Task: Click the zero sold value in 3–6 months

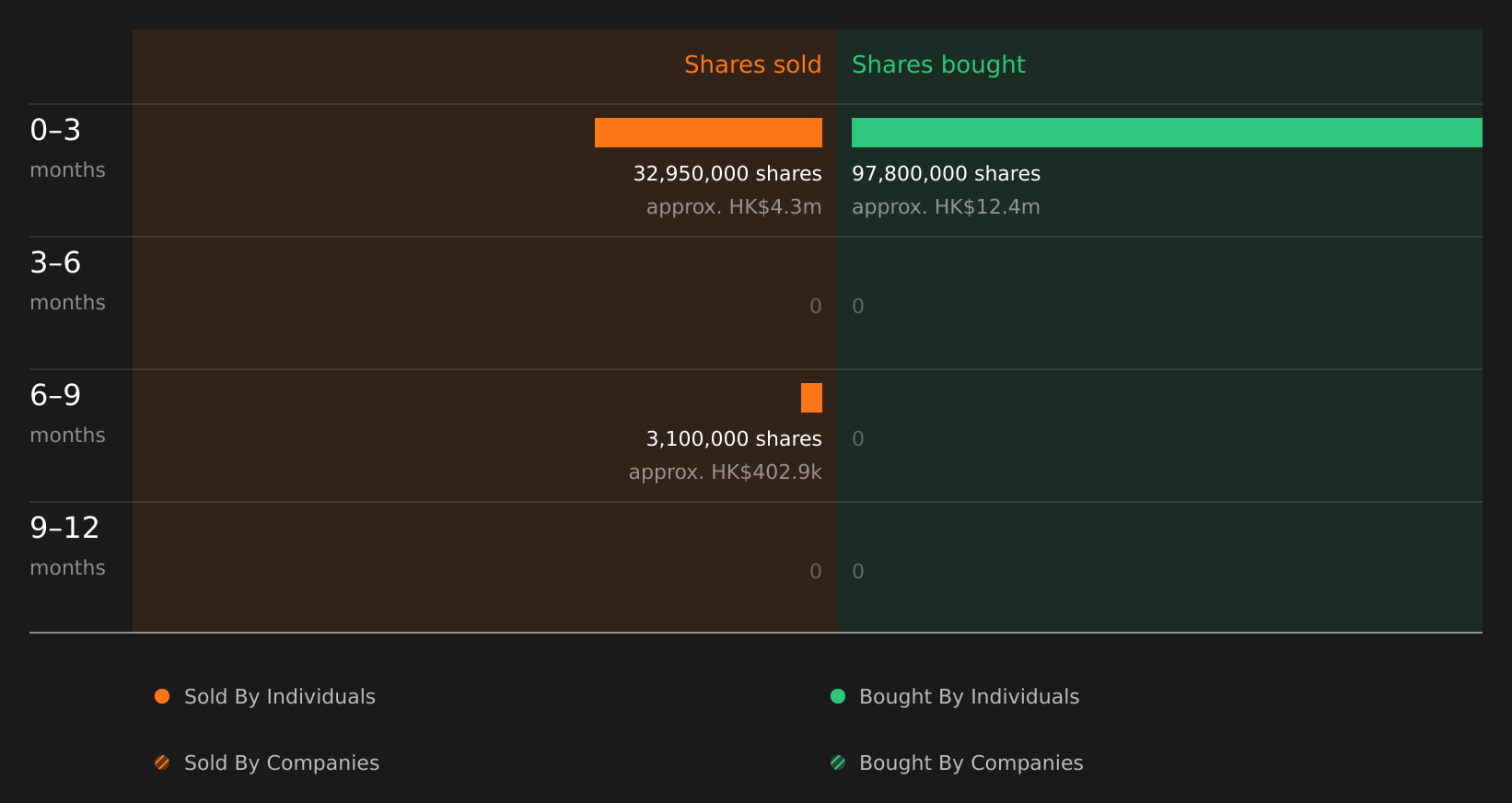Action: coord(816,307)
